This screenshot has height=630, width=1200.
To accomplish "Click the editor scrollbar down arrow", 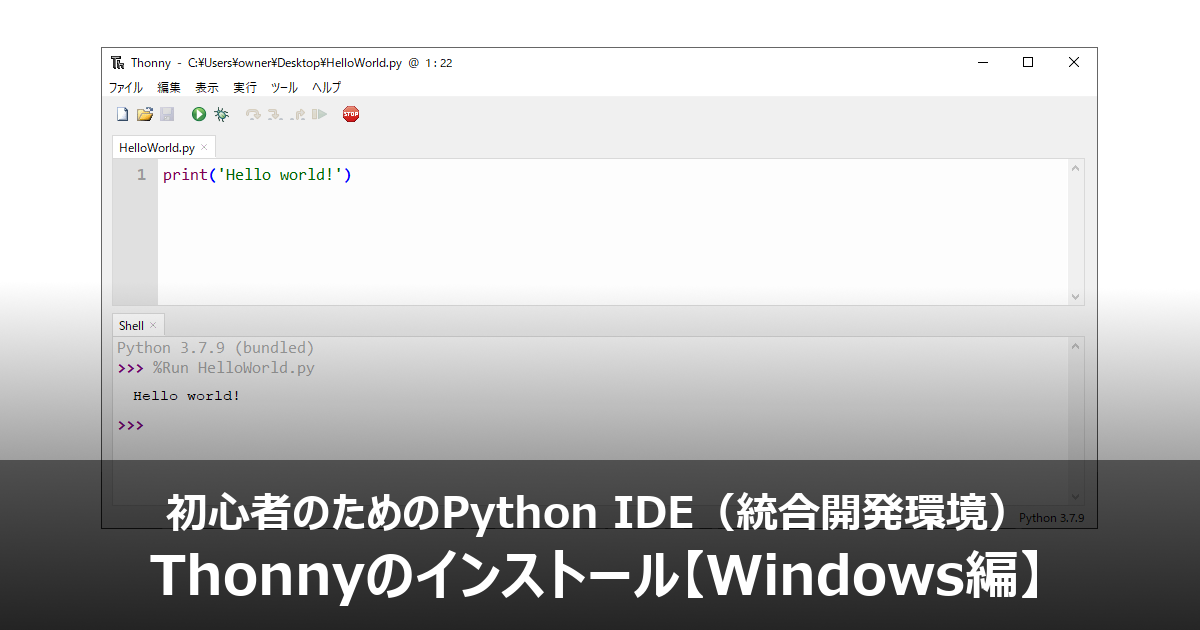I will click(x=1075, y=297).
